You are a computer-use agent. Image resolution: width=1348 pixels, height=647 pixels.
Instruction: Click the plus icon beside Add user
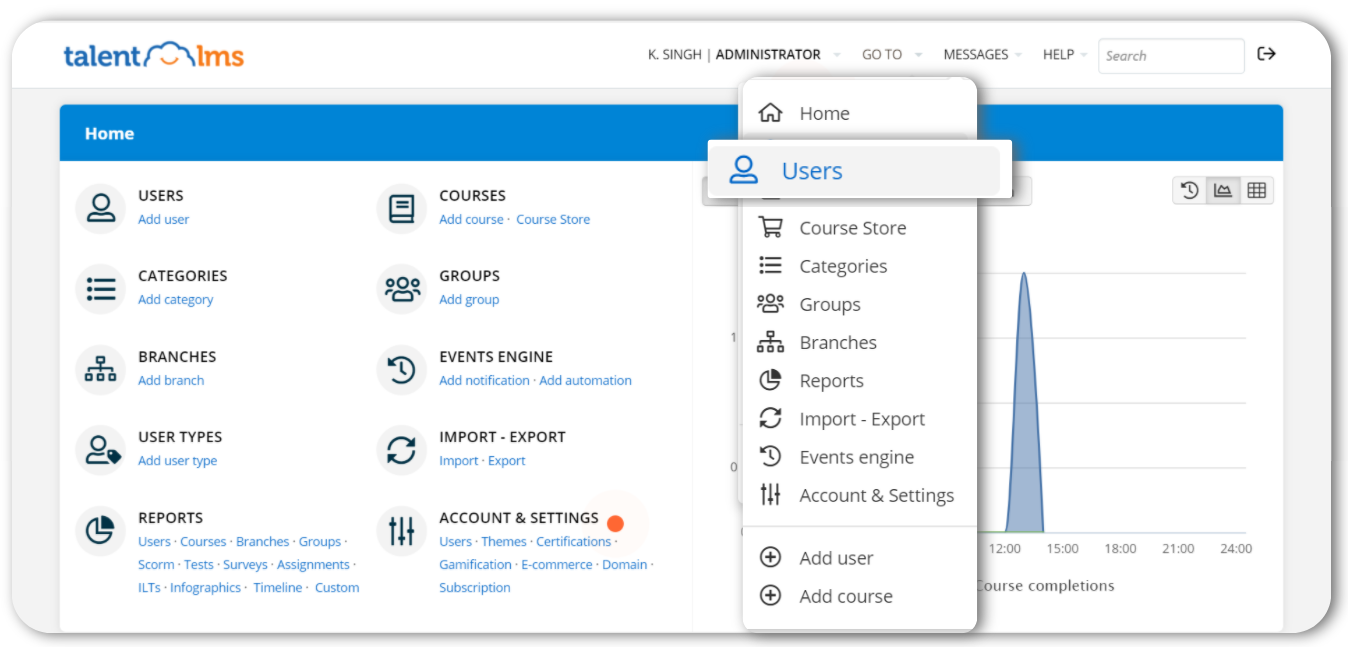770,558
